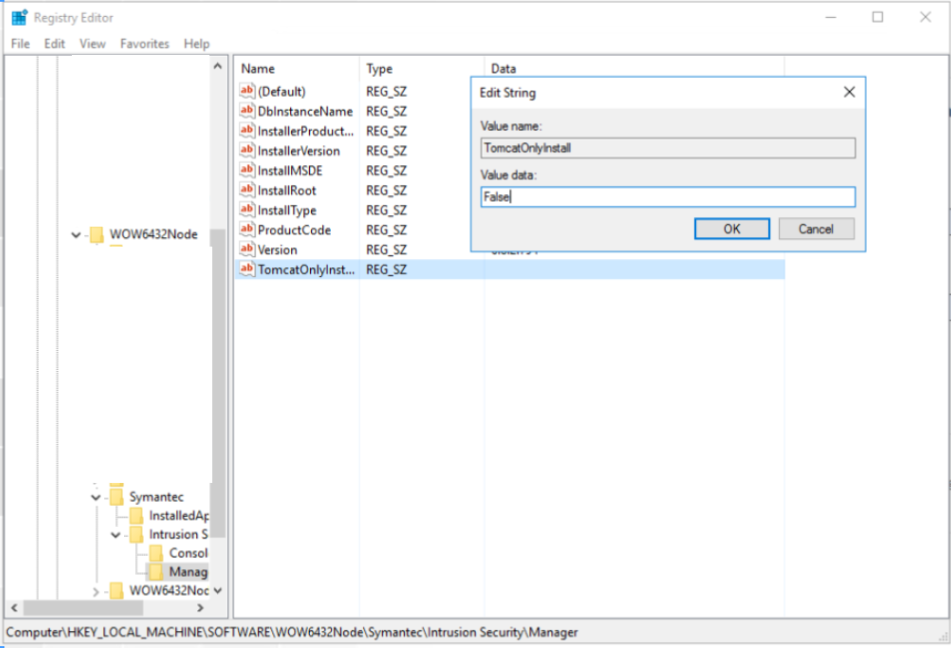Collapse the Intrusion S tree node

click(115, 535)
